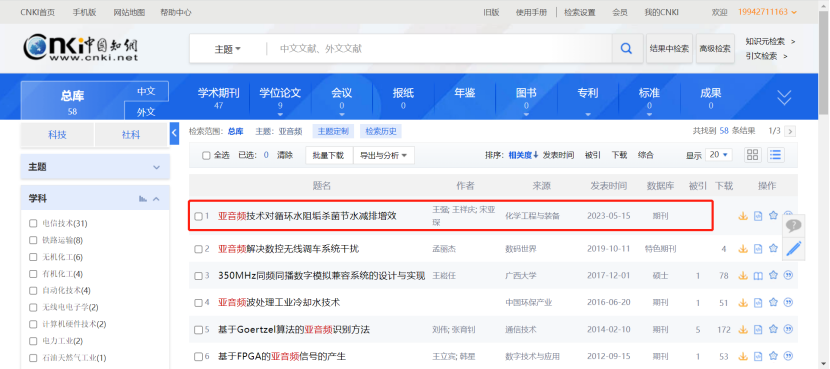The image size is (830, 369).
Task: Open HTML reading for result 1
Action: pyautogui.click(x=758, y=216)
